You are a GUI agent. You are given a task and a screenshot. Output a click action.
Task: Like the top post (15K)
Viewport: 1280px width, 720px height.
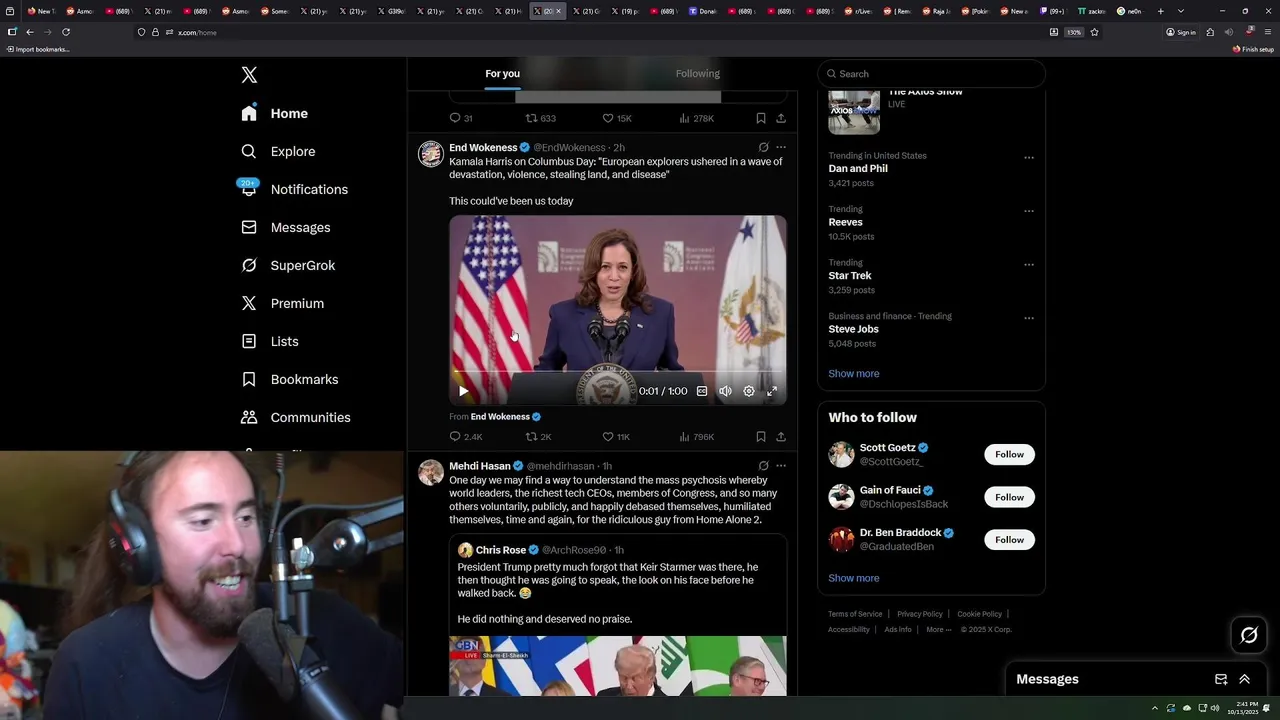[617, 118]
